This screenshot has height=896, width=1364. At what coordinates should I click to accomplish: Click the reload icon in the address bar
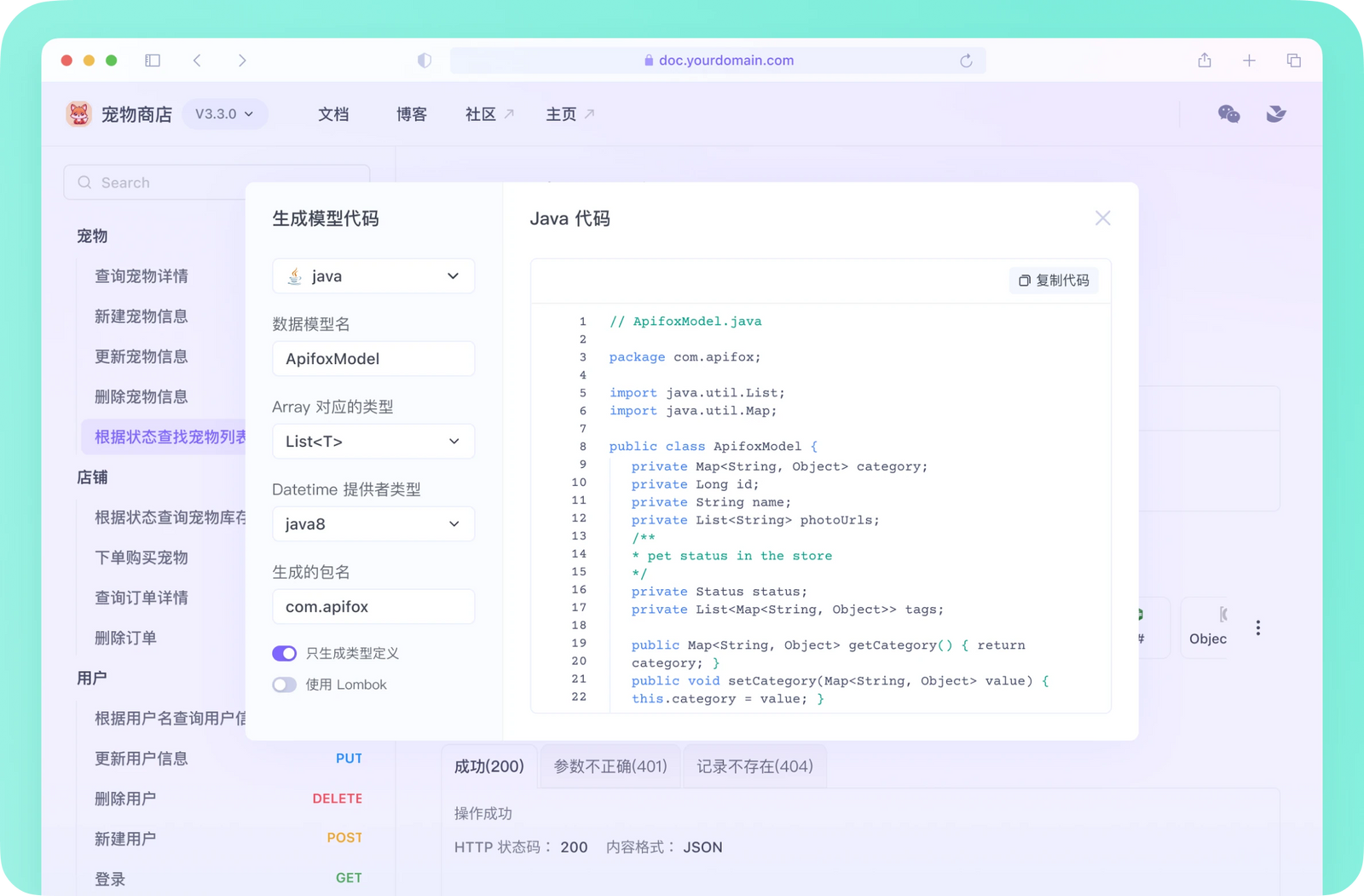coord(966,60)
